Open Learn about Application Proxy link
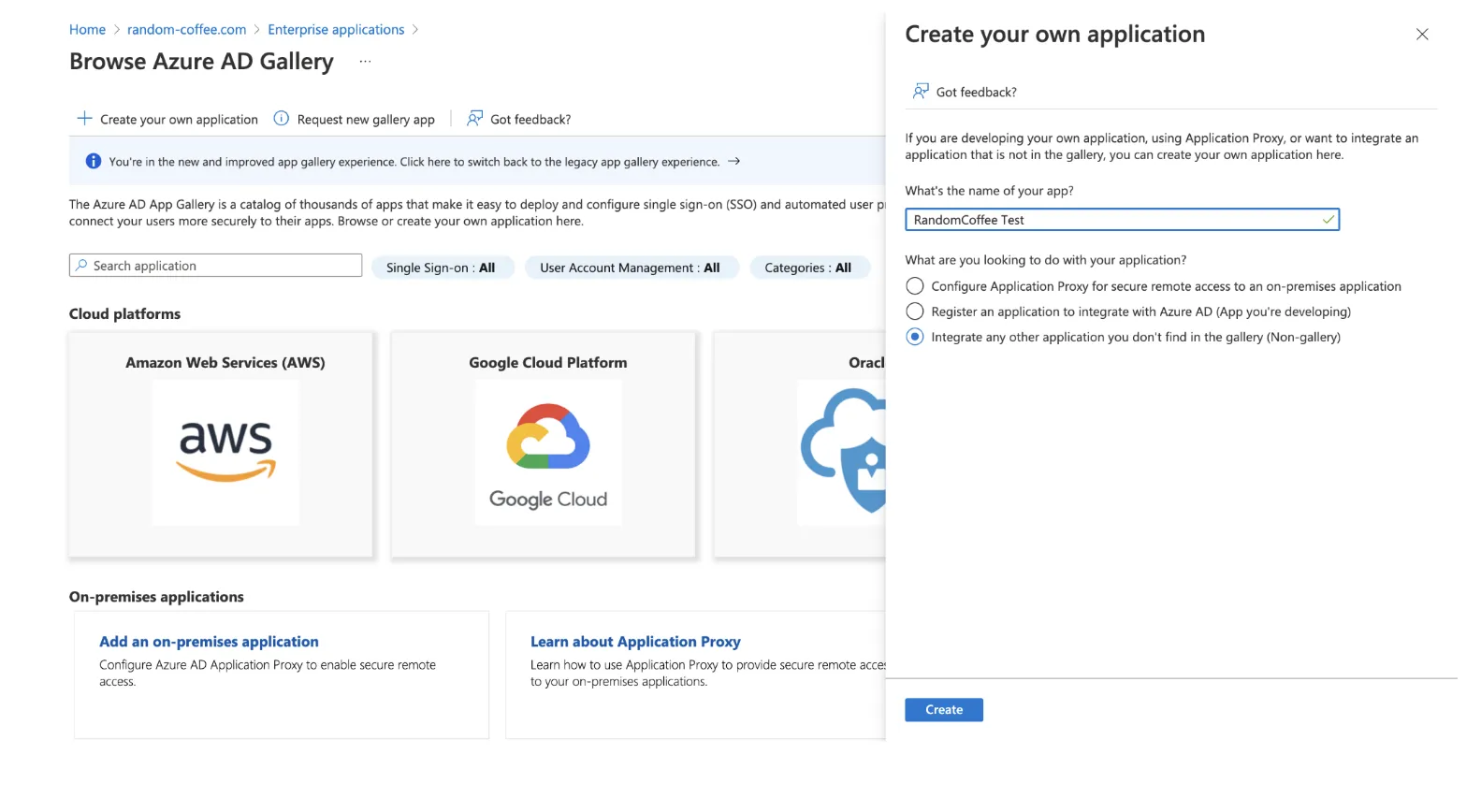 [635, 642]
